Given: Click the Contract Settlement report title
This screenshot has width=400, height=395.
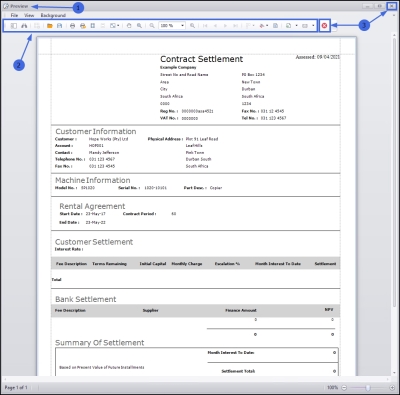Looking at the screenshot, I should tap(201, 59).
